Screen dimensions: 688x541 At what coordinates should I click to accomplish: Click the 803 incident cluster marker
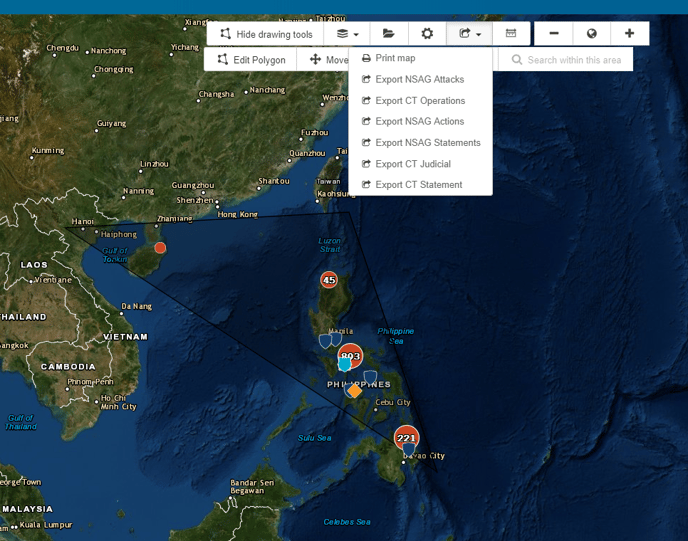[351, 355]
